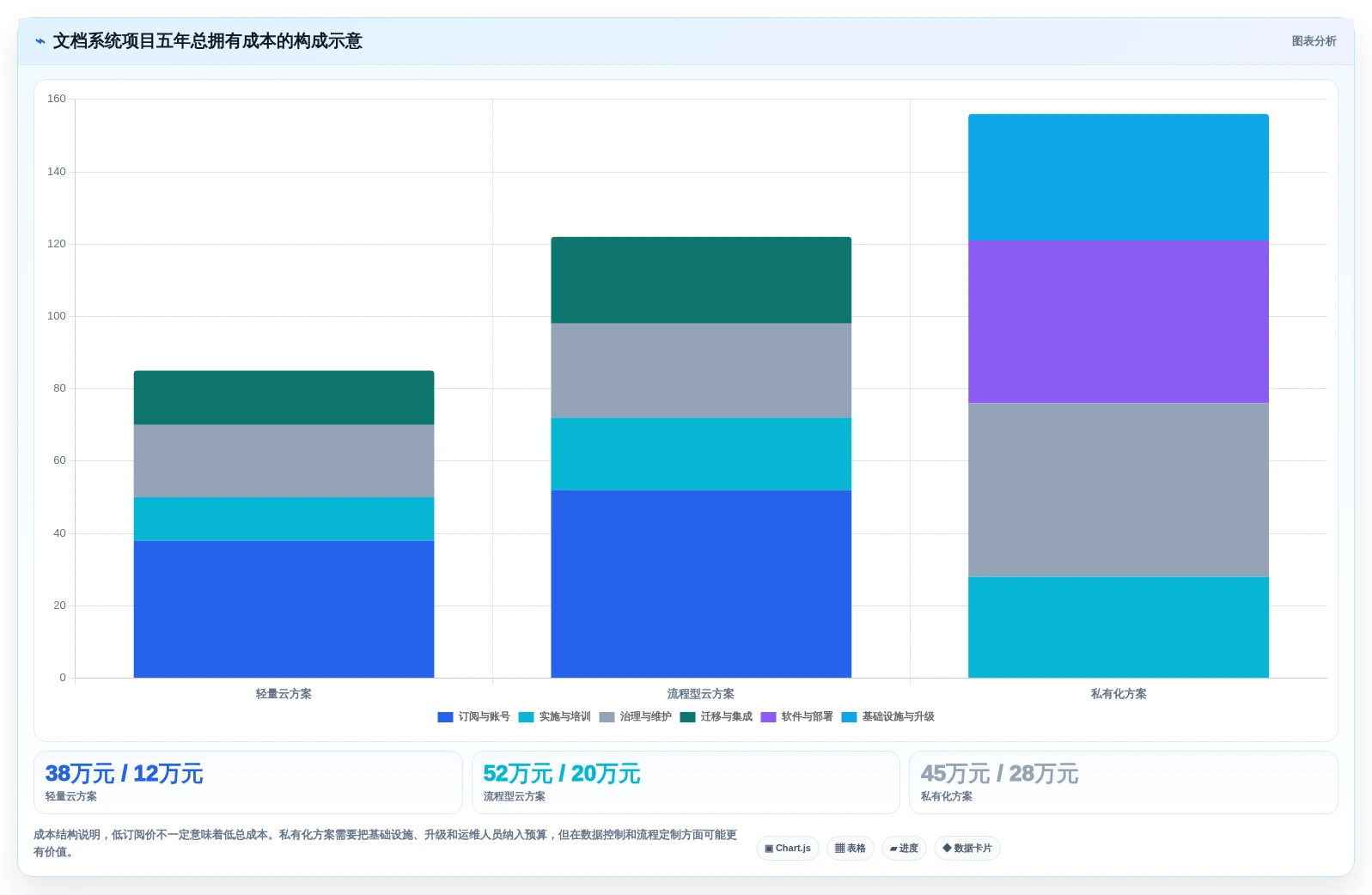Click the cyan 实施与培训 segment of 轻量云方案 bar
1372x895 pixels.
coord(284,519)
